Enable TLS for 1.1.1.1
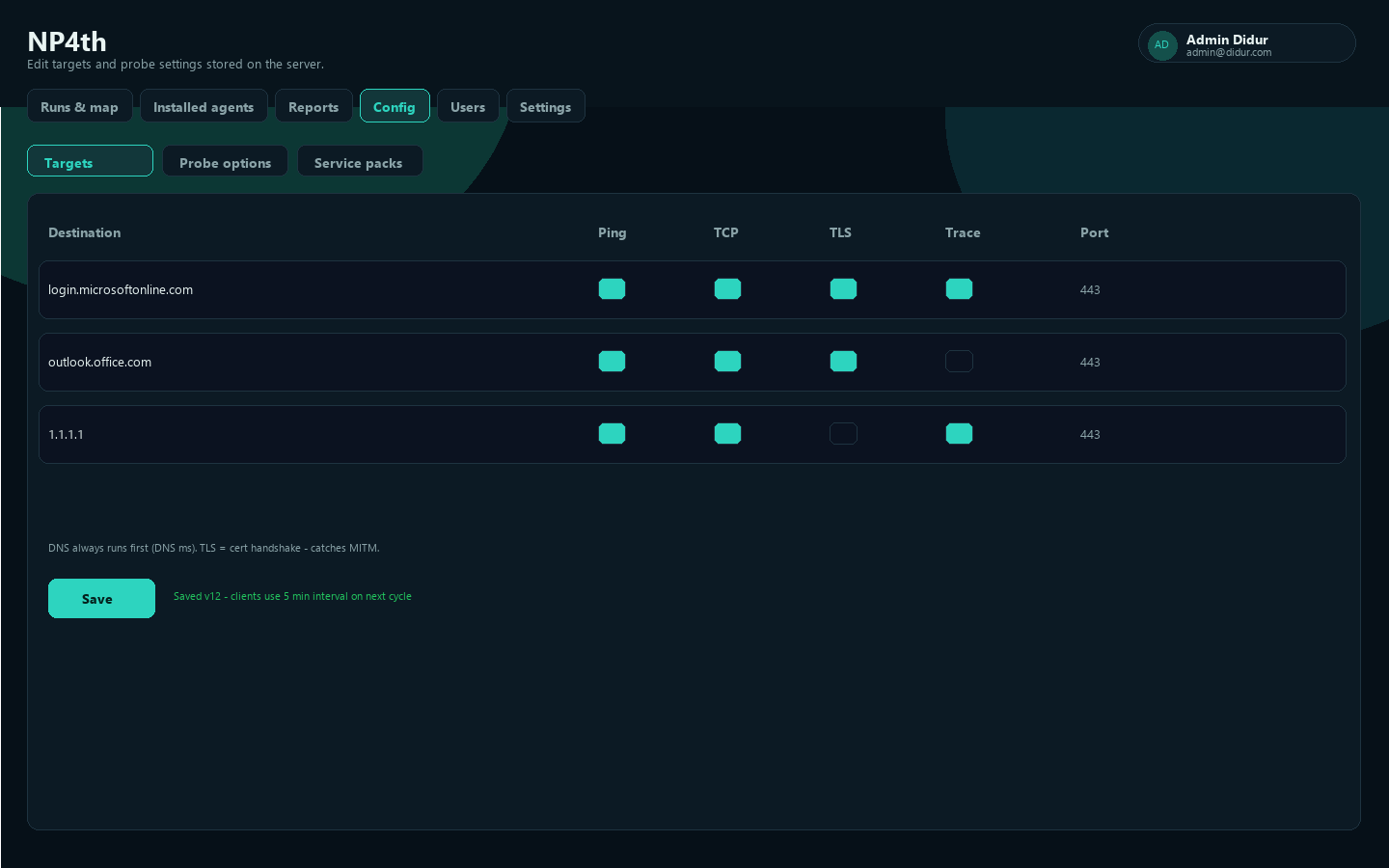This screenshot has height=868, width=1389. click(843, 434)
